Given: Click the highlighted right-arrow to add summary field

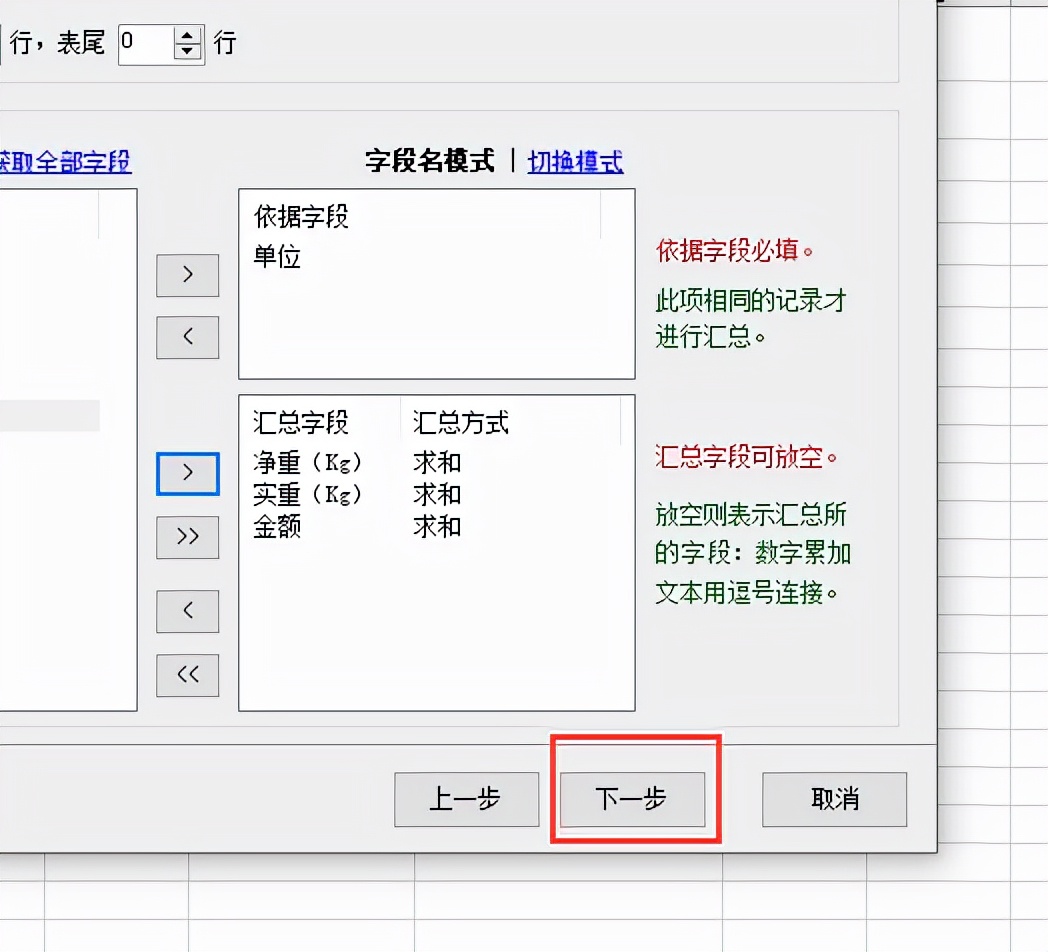Looking at the screenshot, I should (187, 474).
